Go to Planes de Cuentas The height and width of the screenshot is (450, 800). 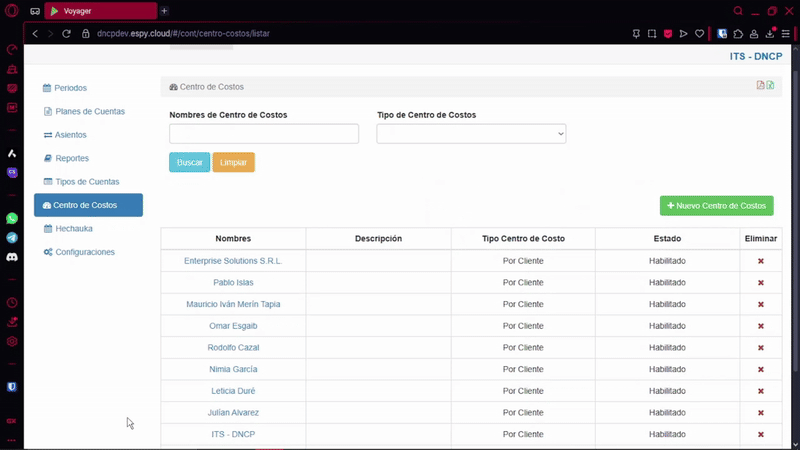tap(89, 111)
